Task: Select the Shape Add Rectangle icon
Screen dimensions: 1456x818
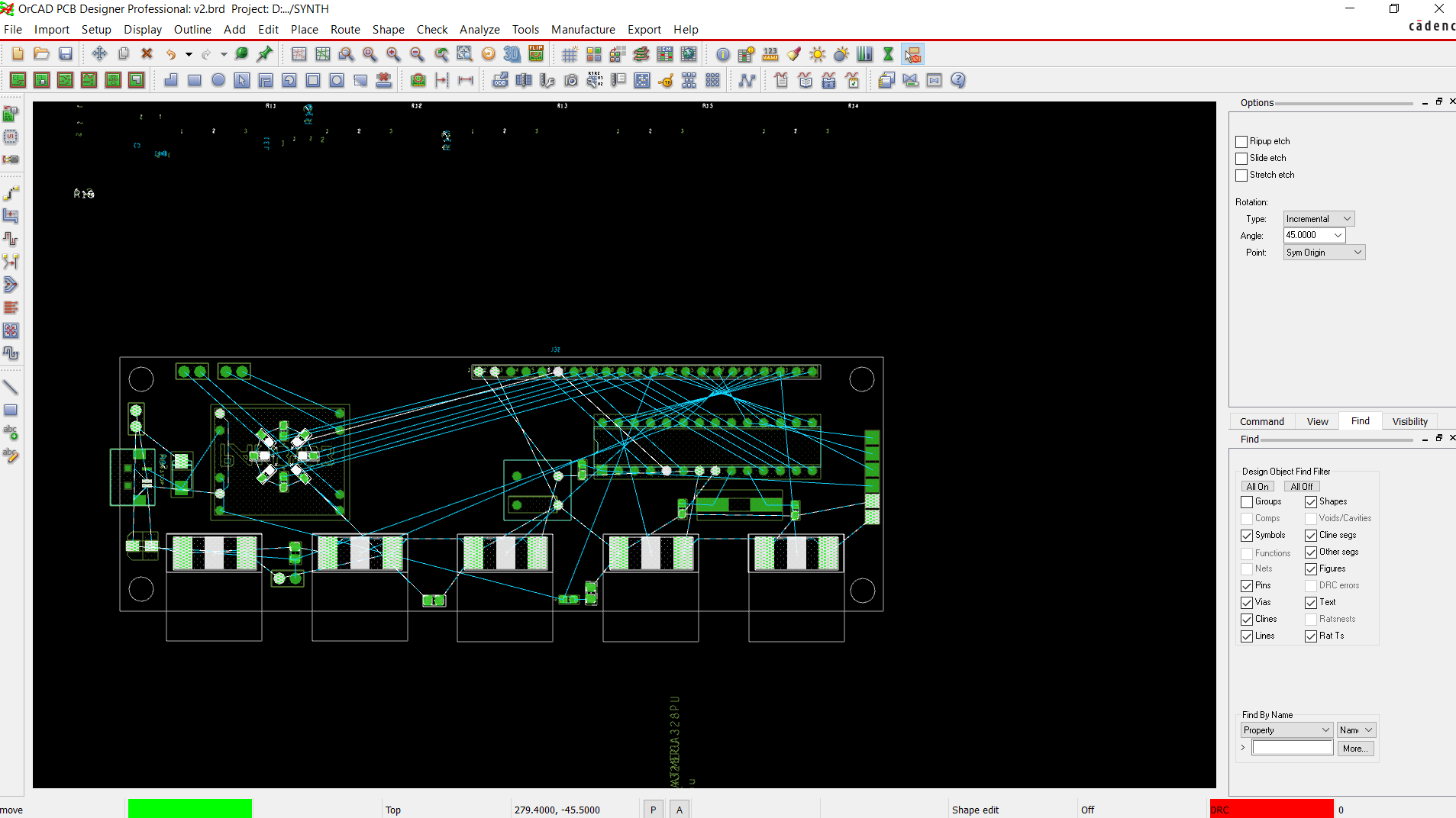Action: click(195, 80)
